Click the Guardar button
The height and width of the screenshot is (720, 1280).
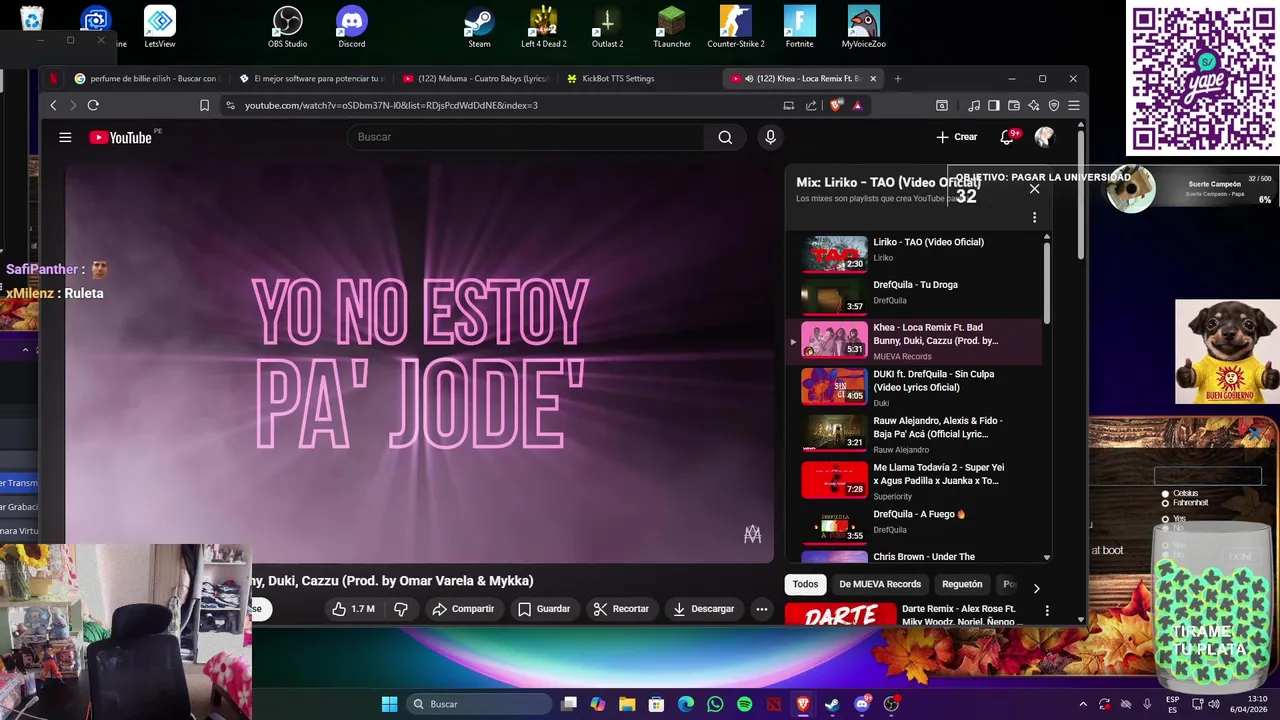coord(544,609)
